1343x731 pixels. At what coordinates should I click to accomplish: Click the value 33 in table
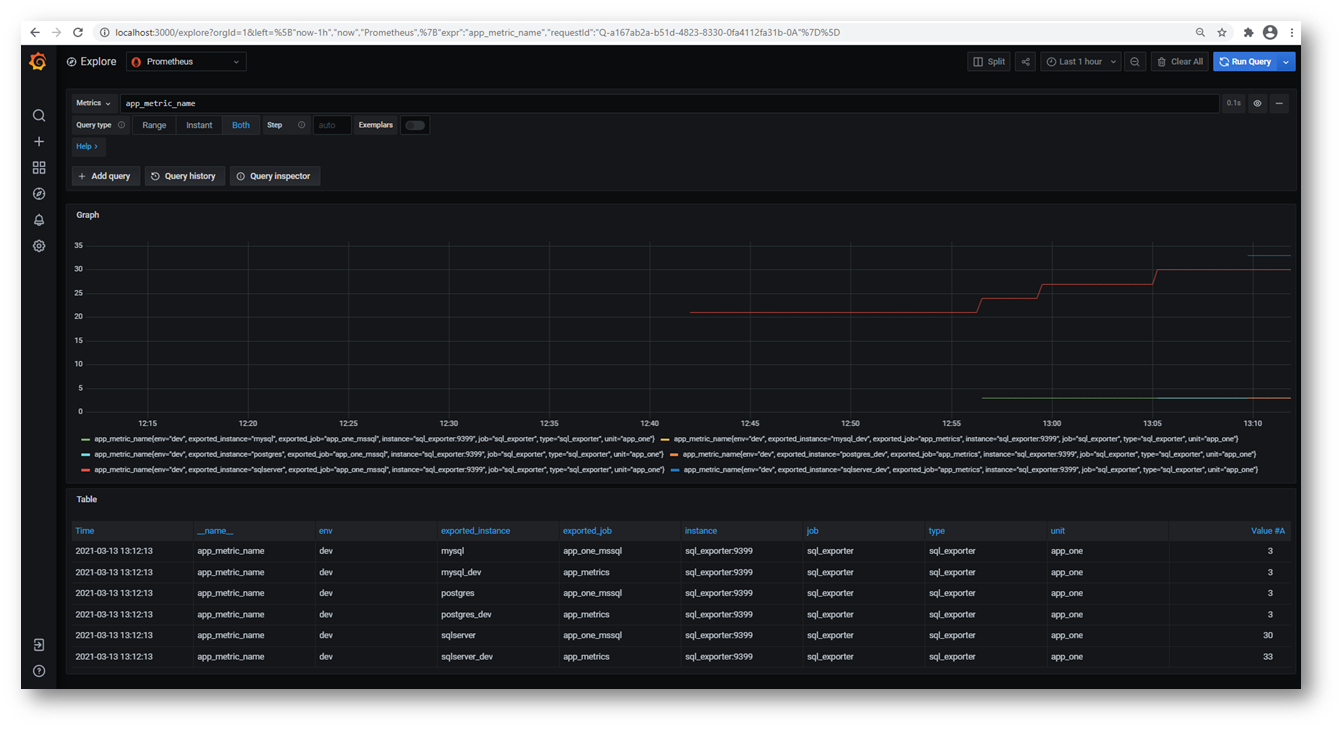[1268, 657]
